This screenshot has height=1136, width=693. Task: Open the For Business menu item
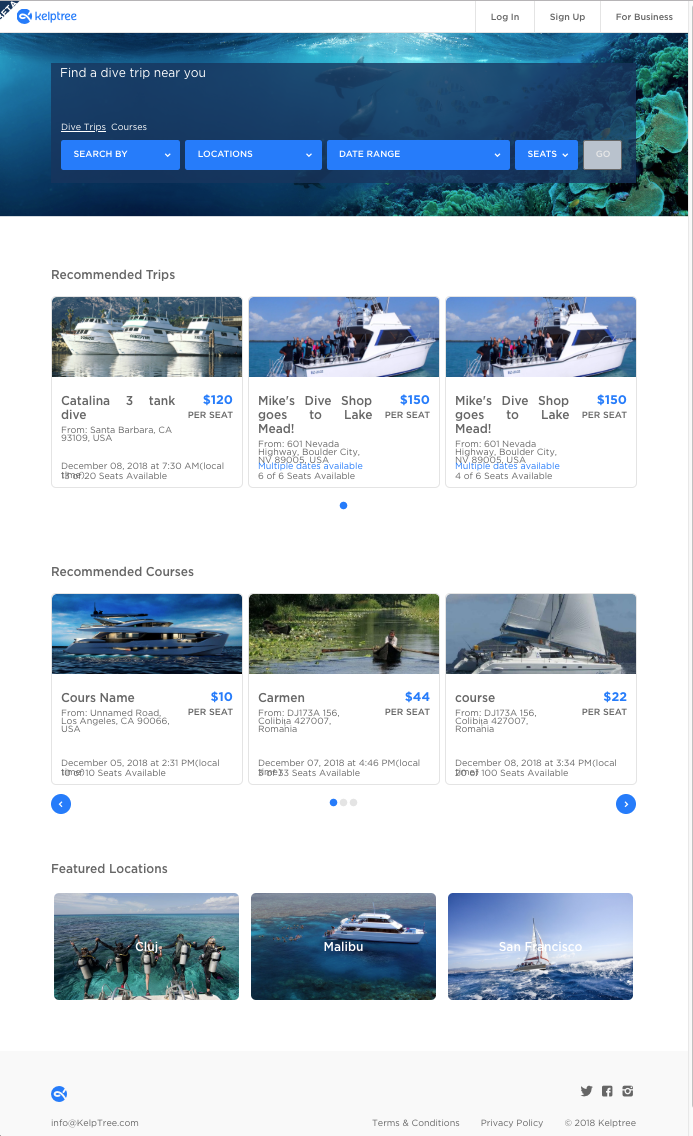point(644,17)
